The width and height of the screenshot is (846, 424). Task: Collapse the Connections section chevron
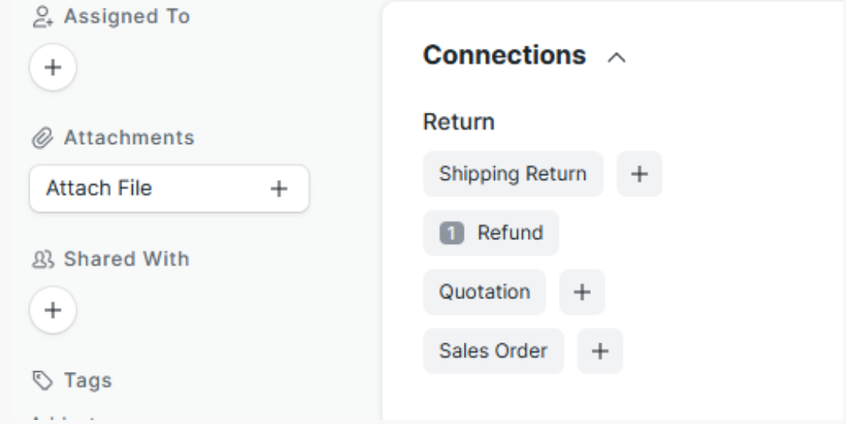617,57
